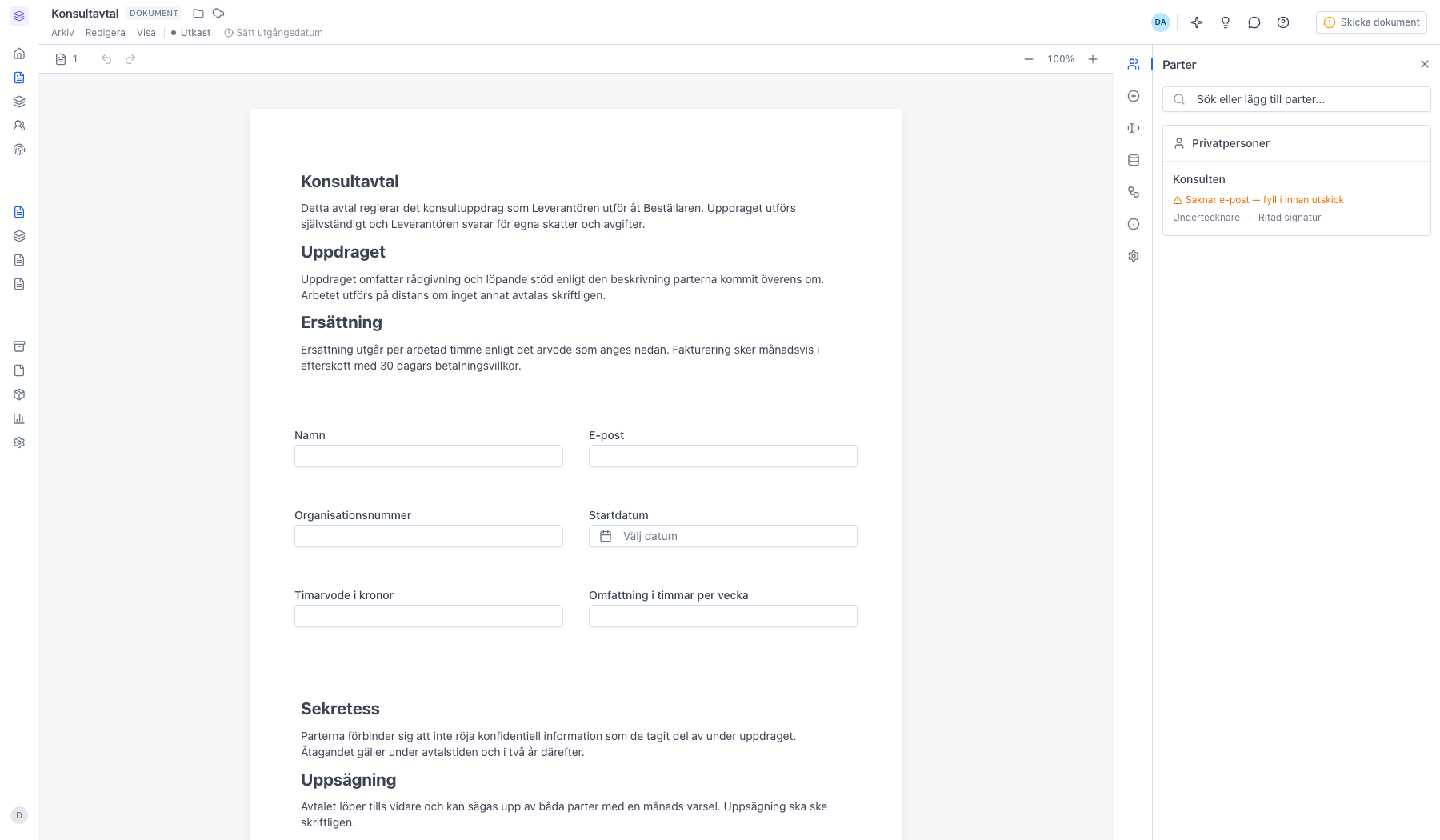The image size is (1440, 840).
Task: Open the help question mark icon
Action: (x=1283, y=22)
